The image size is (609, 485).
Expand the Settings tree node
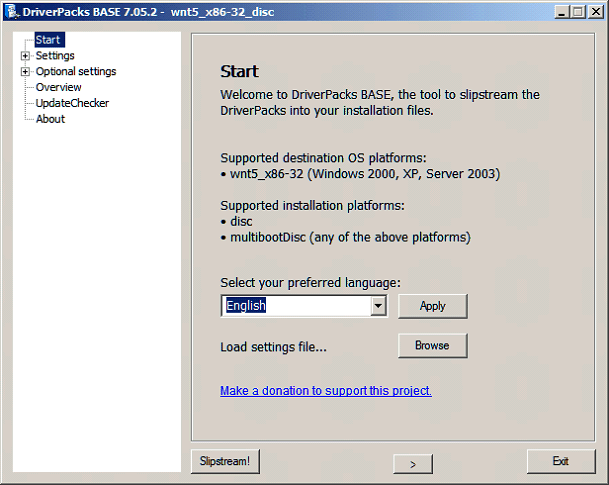(x=25, y=56)
